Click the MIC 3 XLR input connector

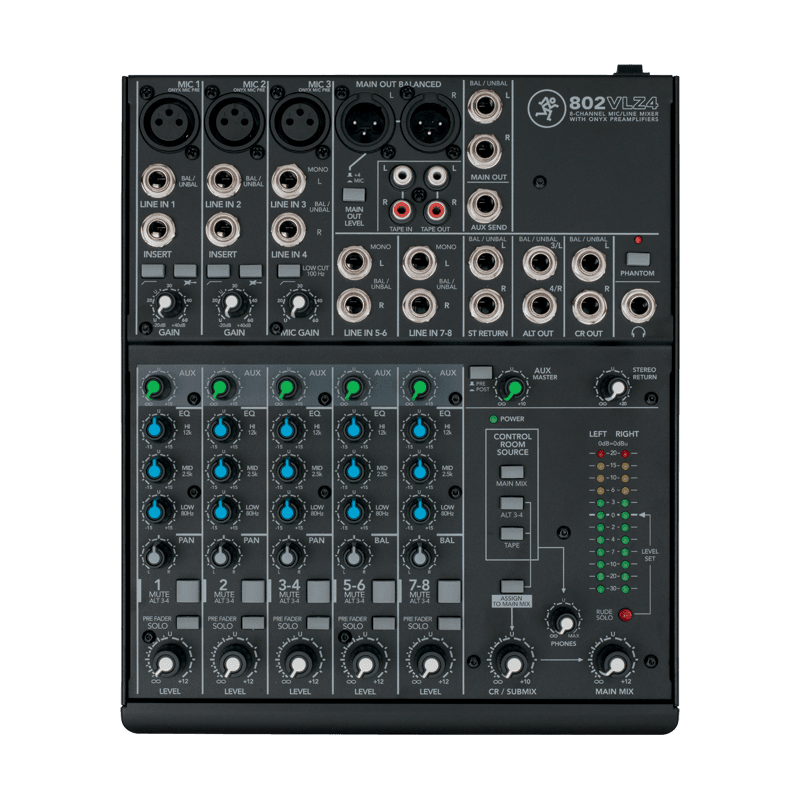click(299, 122)
